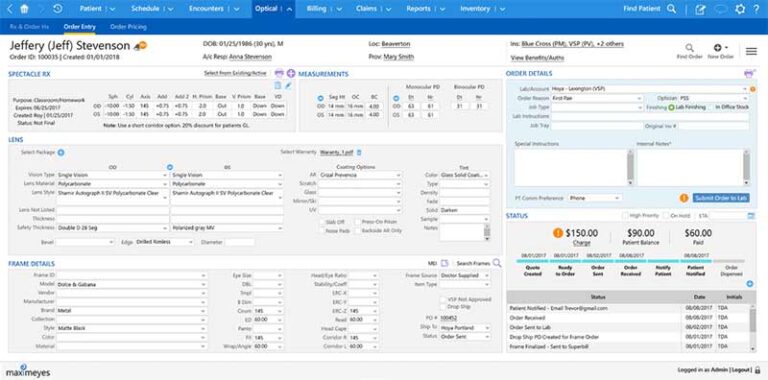Viewport: 768px width, 380px height.
Task: Click the New Order plus icon
Action: (719, 48)
